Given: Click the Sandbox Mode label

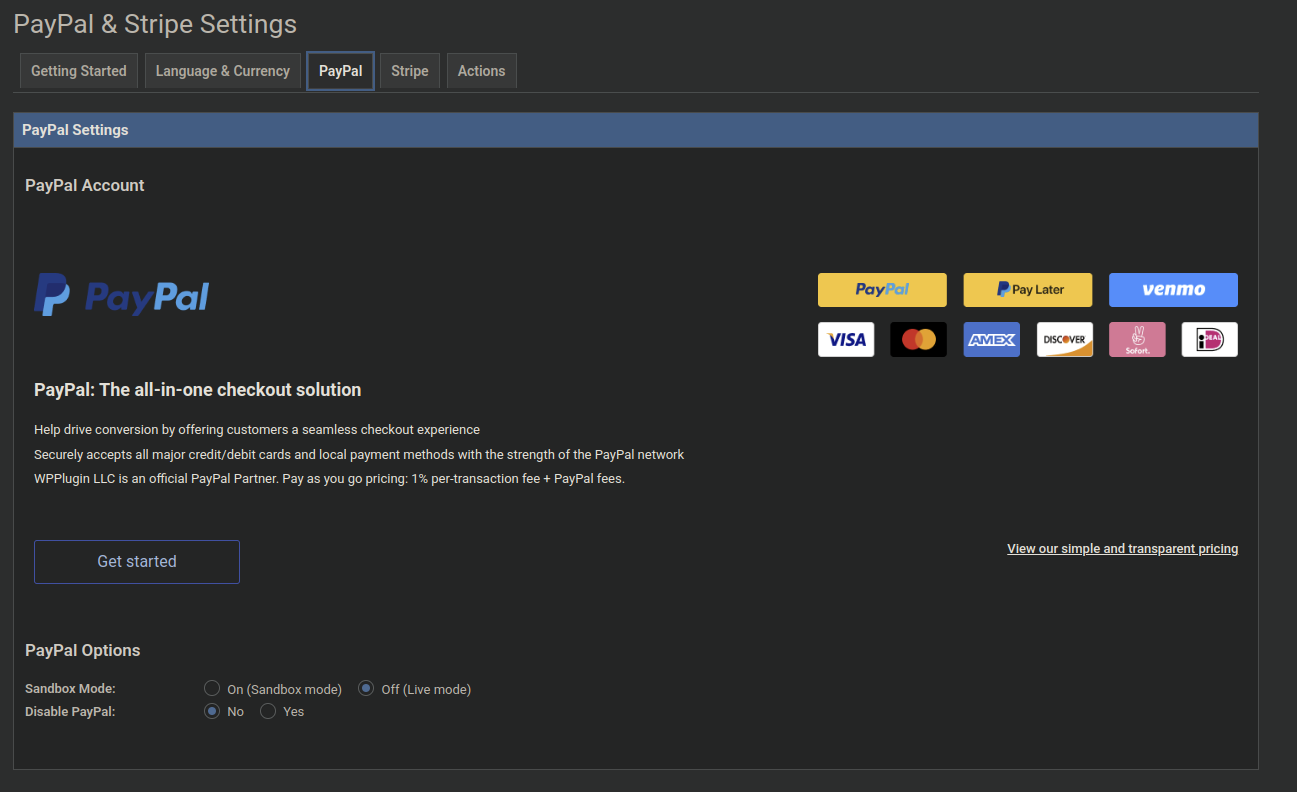Looking at the screenshot, I should (x=70, y=689).
